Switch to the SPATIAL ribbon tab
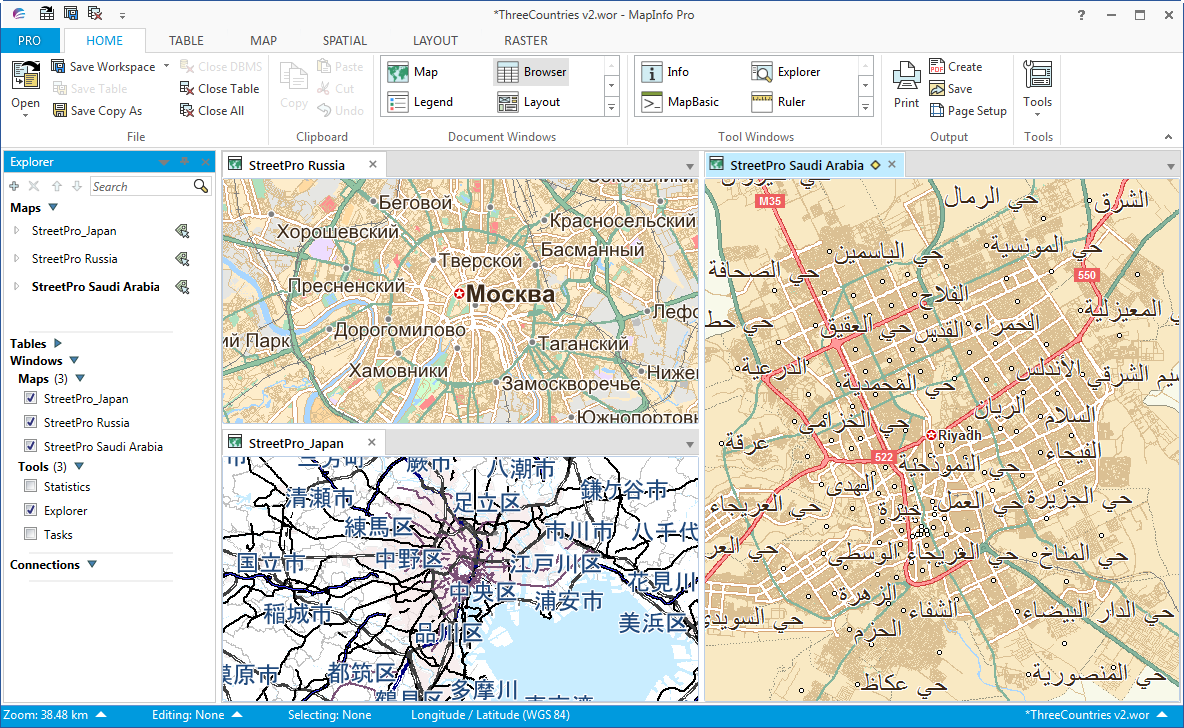 pos(344,41)
